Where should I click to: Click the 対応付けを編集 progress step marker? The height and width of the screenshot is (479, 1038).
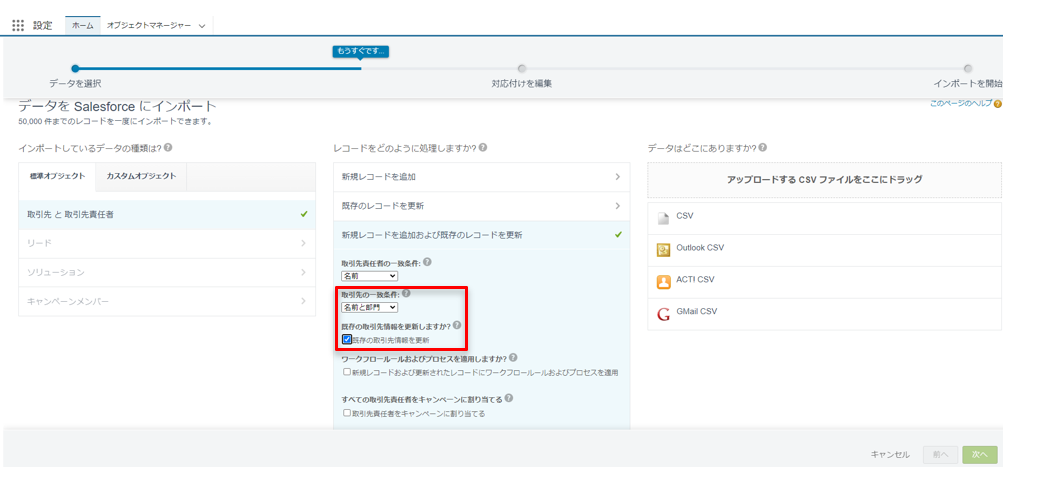coord(522,68)
